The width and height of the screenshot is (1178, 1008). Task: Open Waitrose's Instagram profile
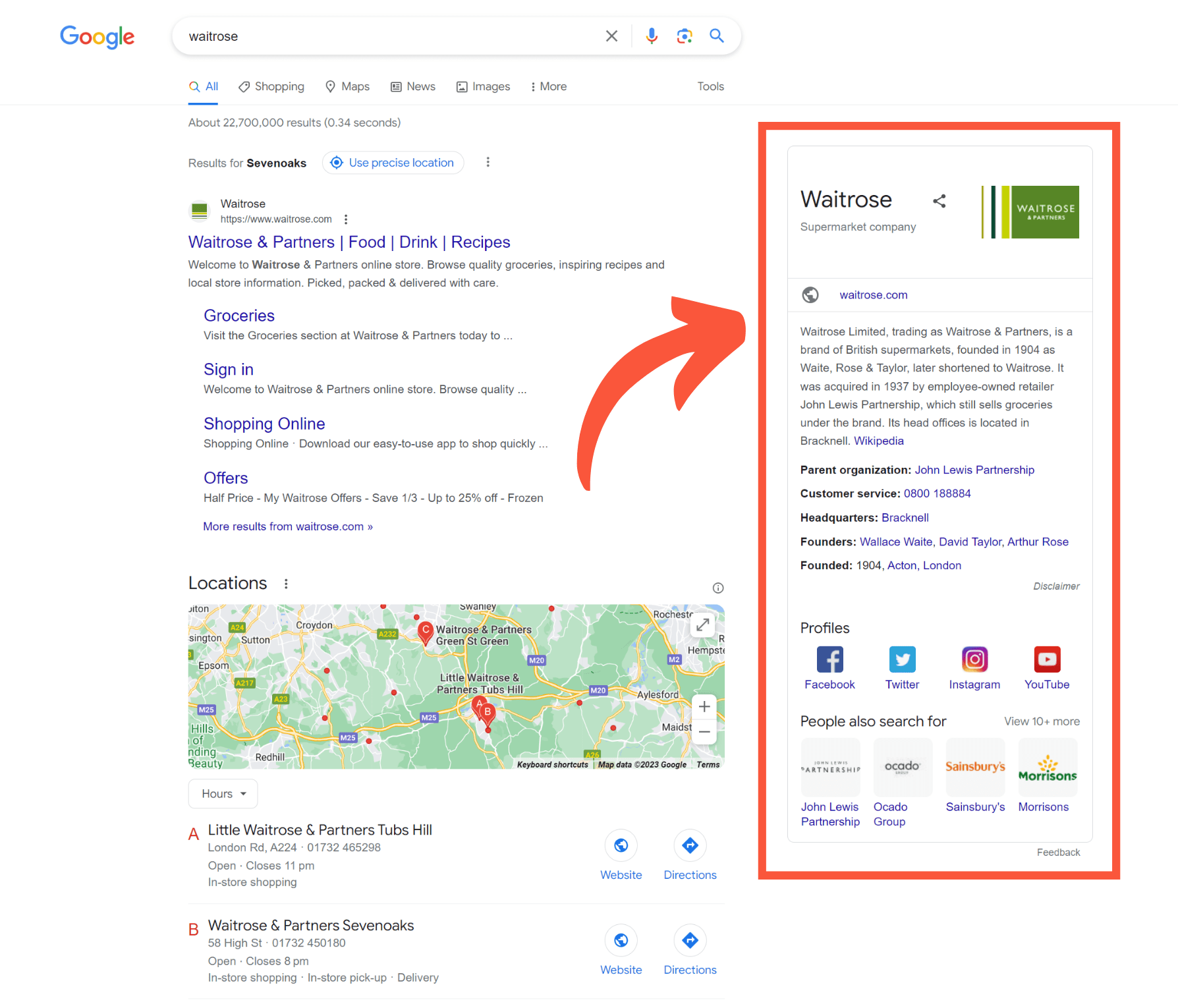tap(974, 659)
